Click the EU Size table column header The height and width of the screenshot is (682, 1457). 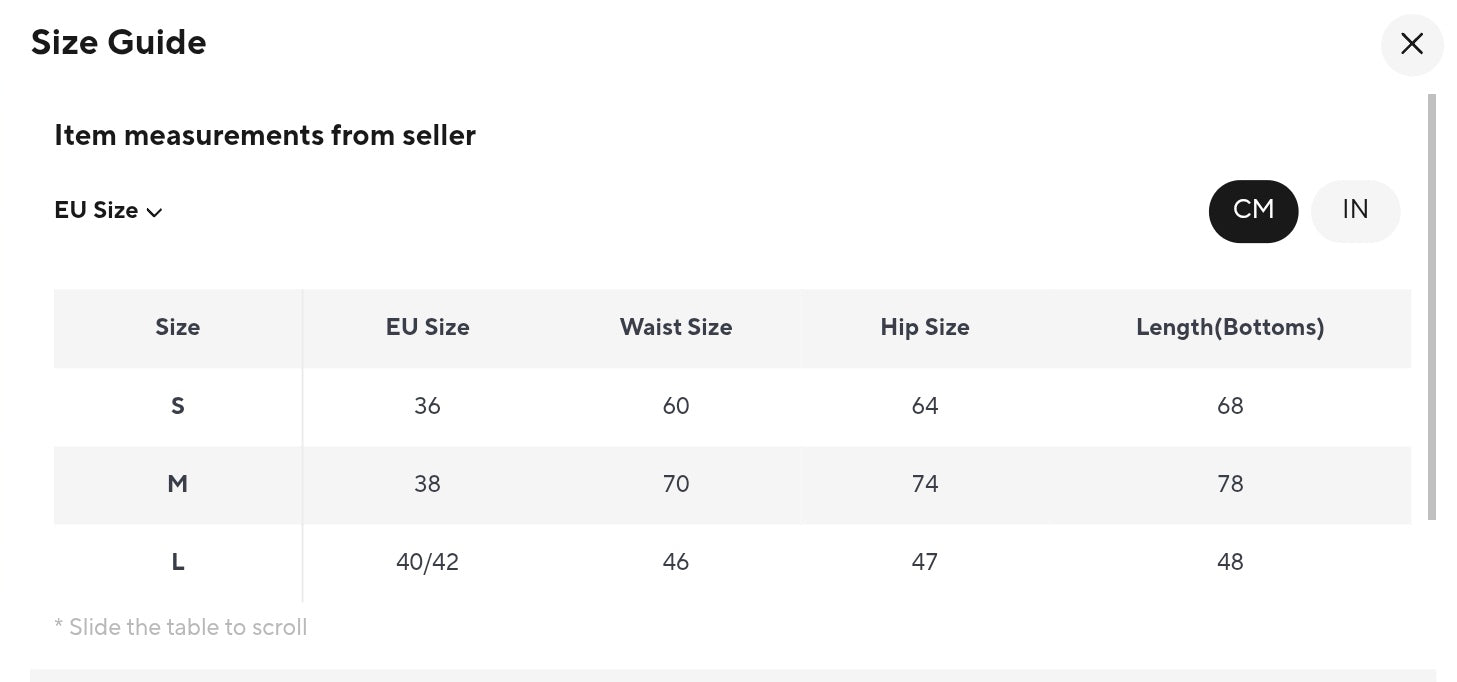pos(427,327)
